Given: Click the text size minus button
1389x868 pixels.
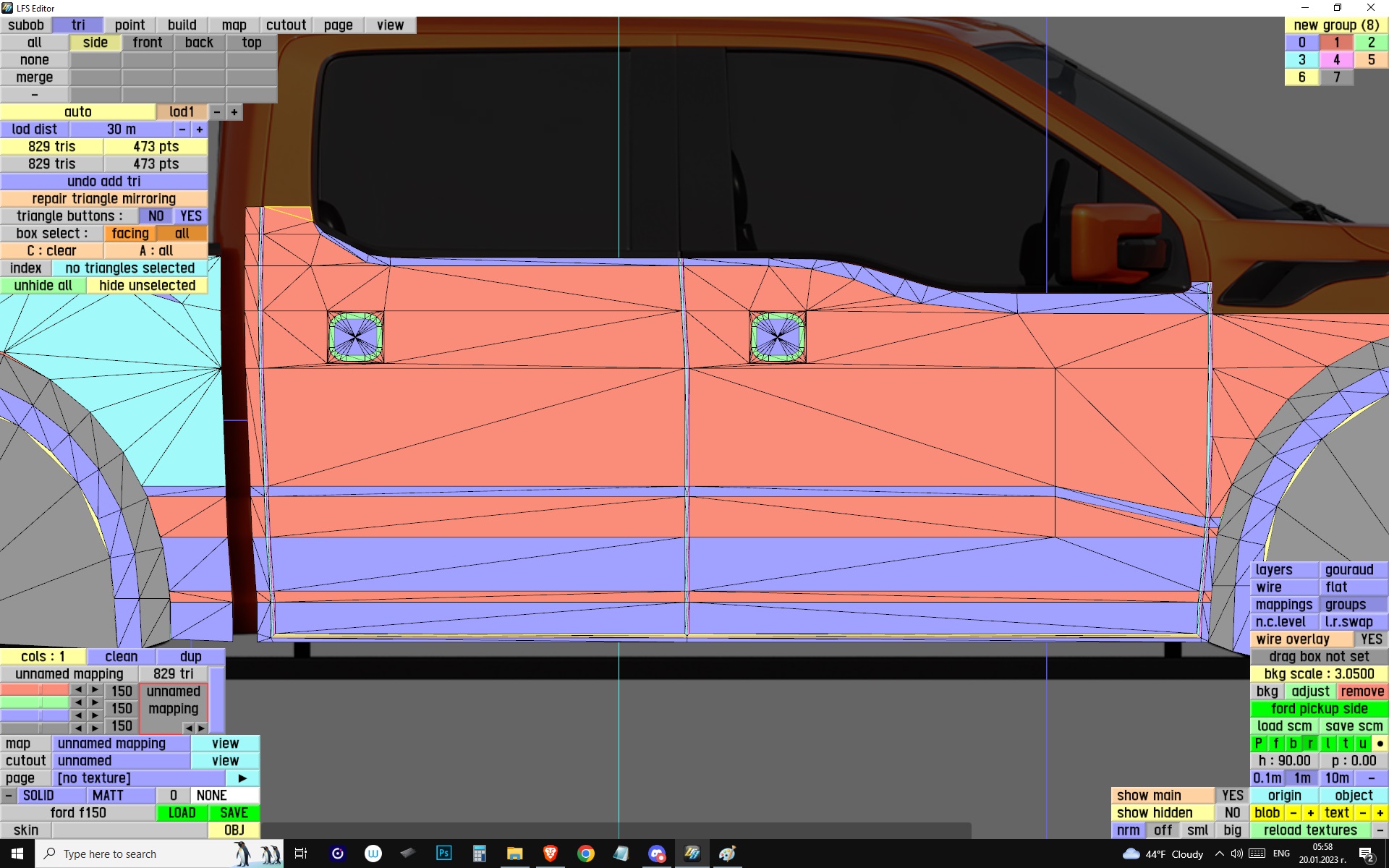Looking at the screenshot, I should 1363,813.
